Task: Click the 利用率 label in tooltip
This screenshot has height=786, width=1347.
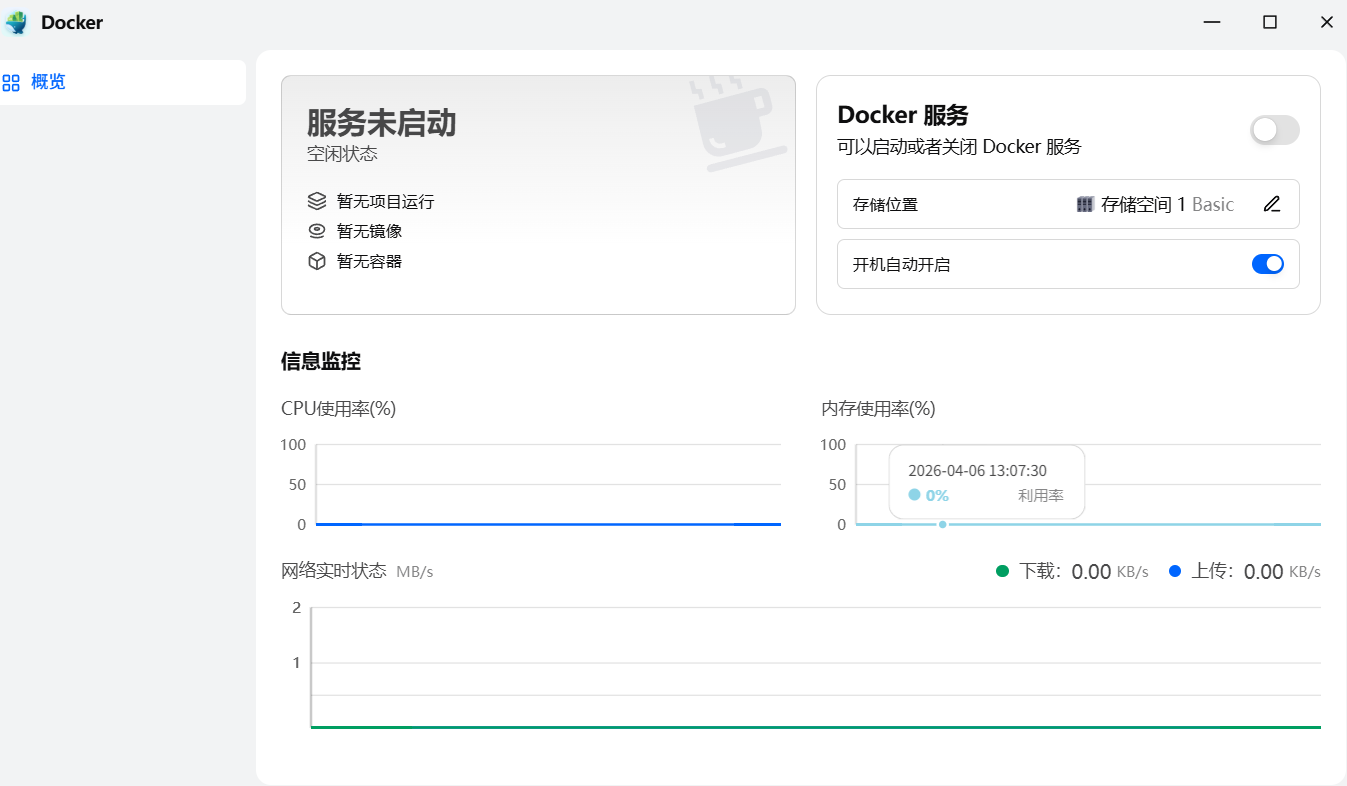Action: (x=1041, y=495)
